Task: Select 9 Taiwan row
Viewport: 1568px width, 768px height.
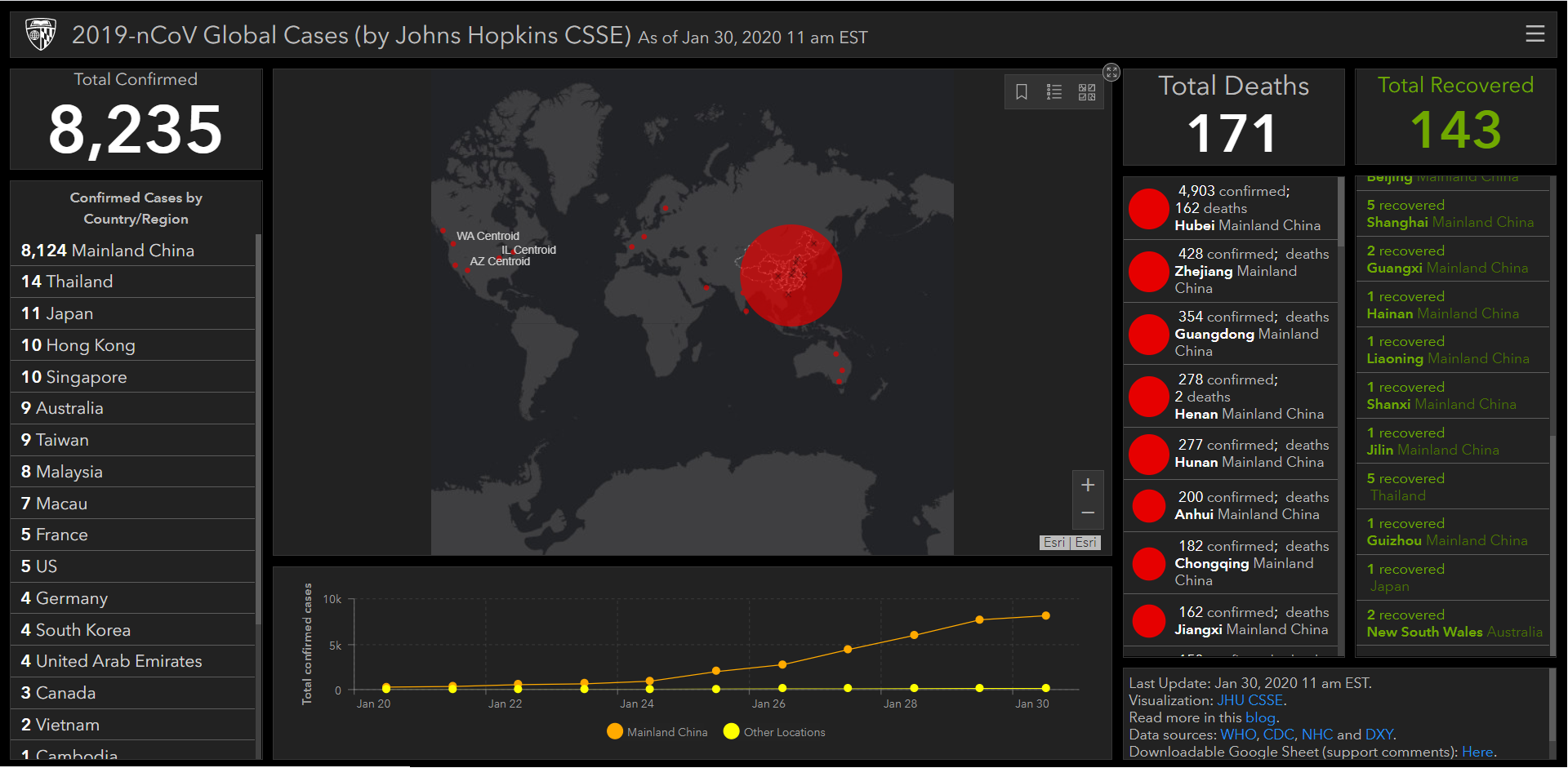Action: coord(133,440)
